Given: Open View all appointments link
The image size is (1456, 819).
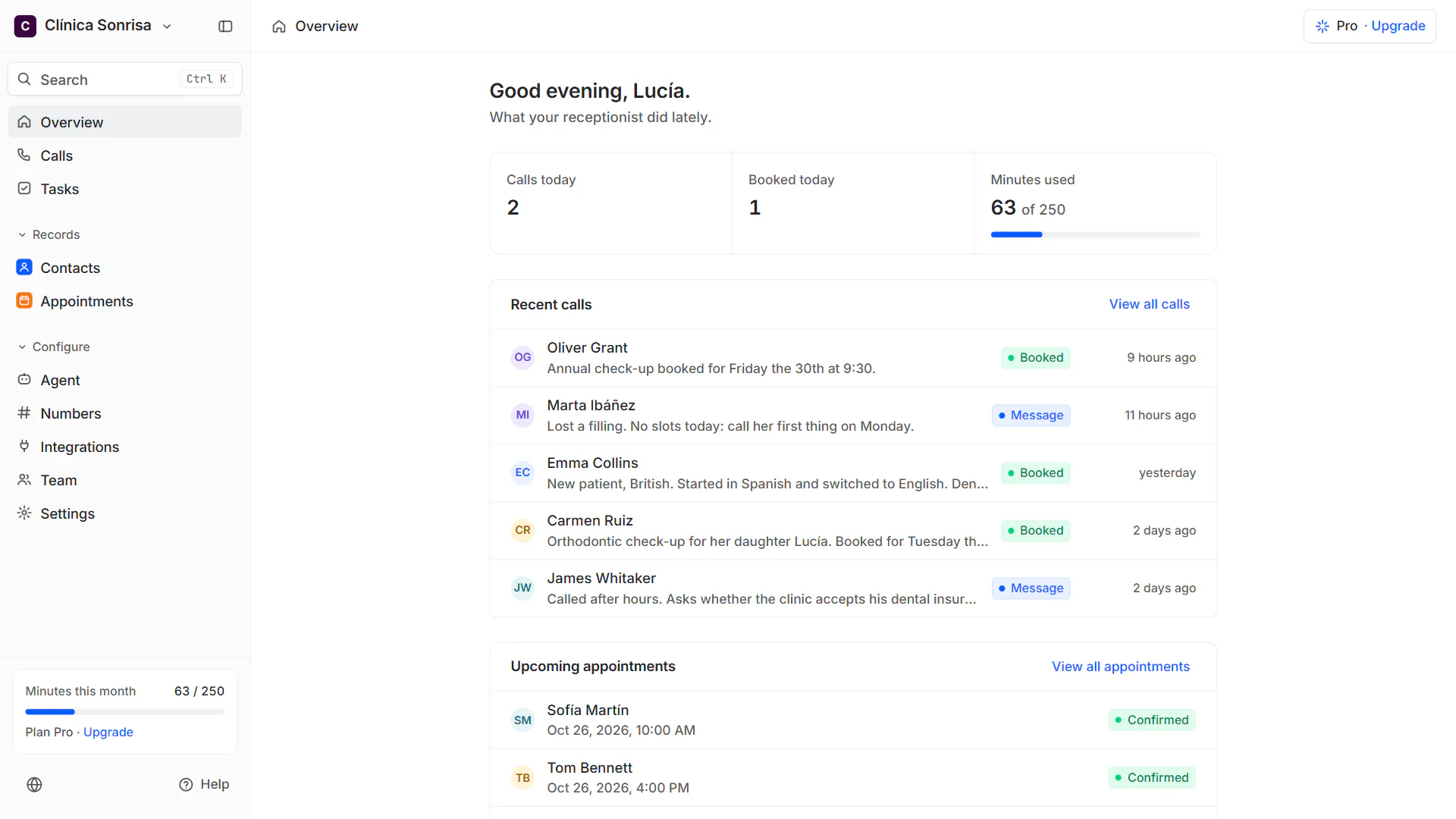Looking at the screenshot, I should click(x=1120, y=667).
